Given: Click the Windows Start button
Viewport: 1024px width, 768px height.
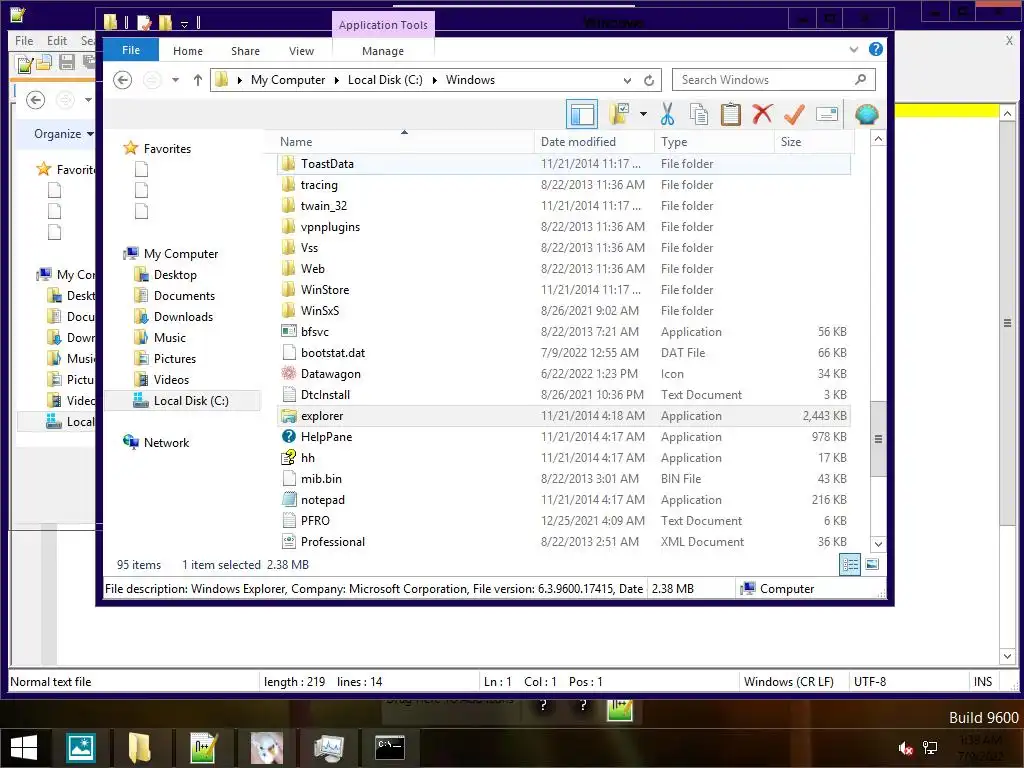Looking at the screenshot, I should tap(24, 748).
